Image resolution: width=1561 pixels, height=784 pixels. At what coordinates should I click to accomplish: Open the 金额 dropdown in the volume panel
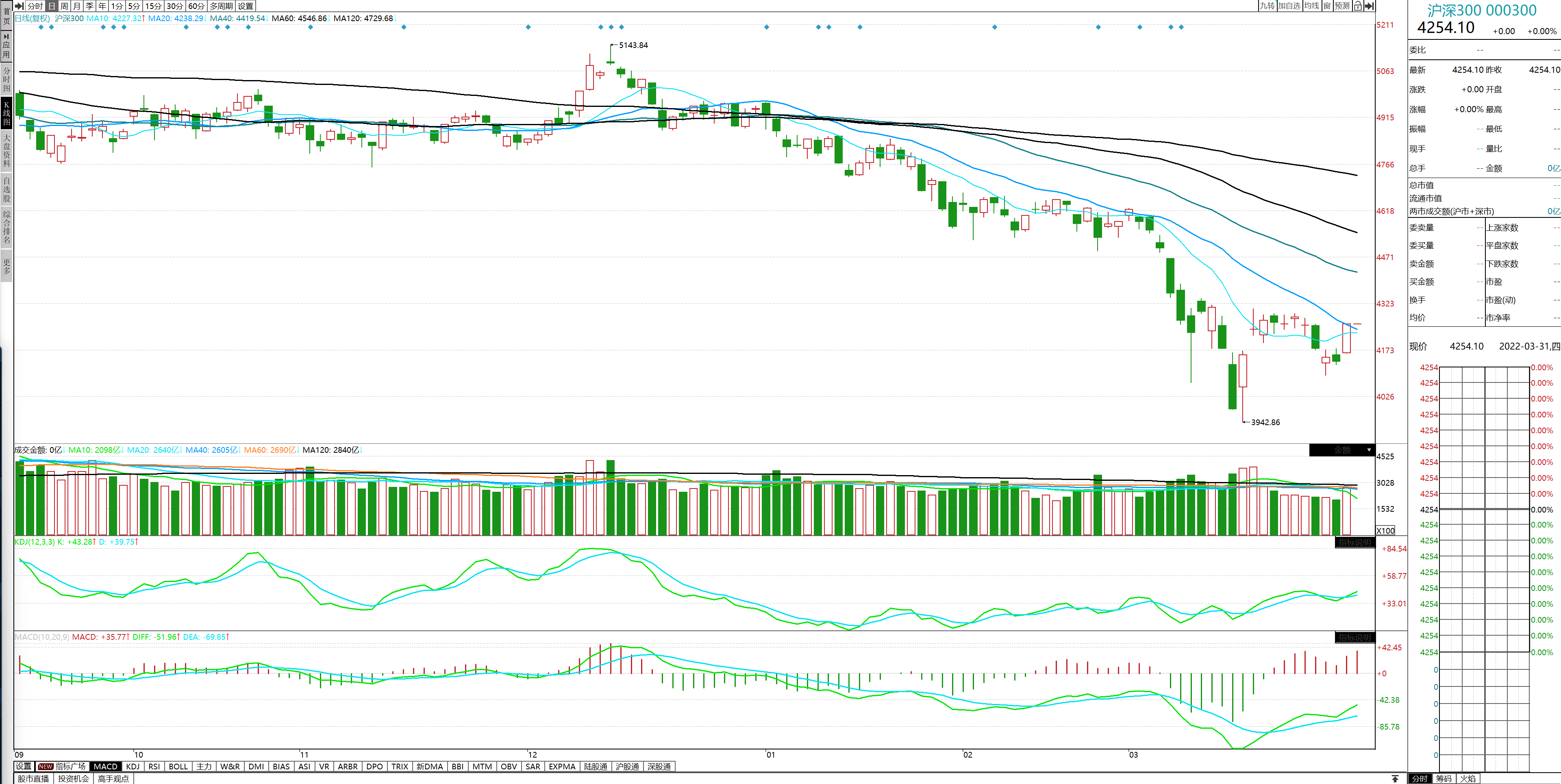[1342, 450]
